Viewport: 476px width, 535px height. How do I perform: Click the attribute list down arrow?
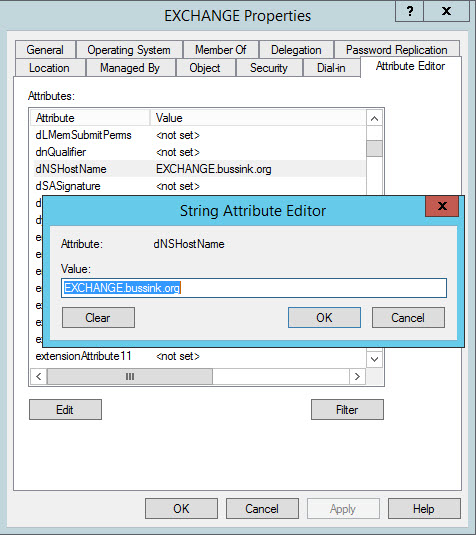pyautogui.click(x=374, y=359)
